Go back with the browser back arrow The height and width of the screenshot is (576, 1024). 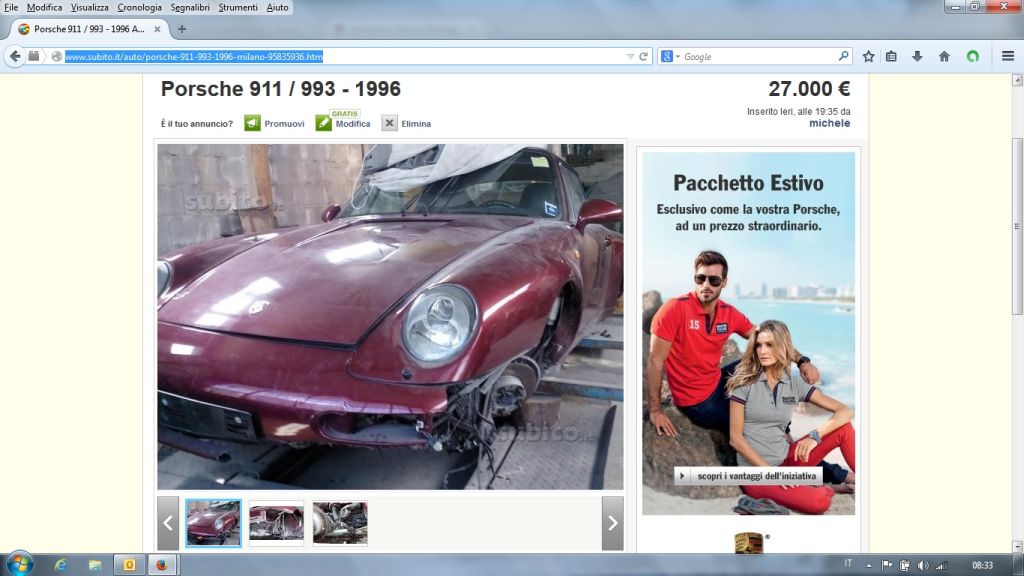tap(15, 56)
